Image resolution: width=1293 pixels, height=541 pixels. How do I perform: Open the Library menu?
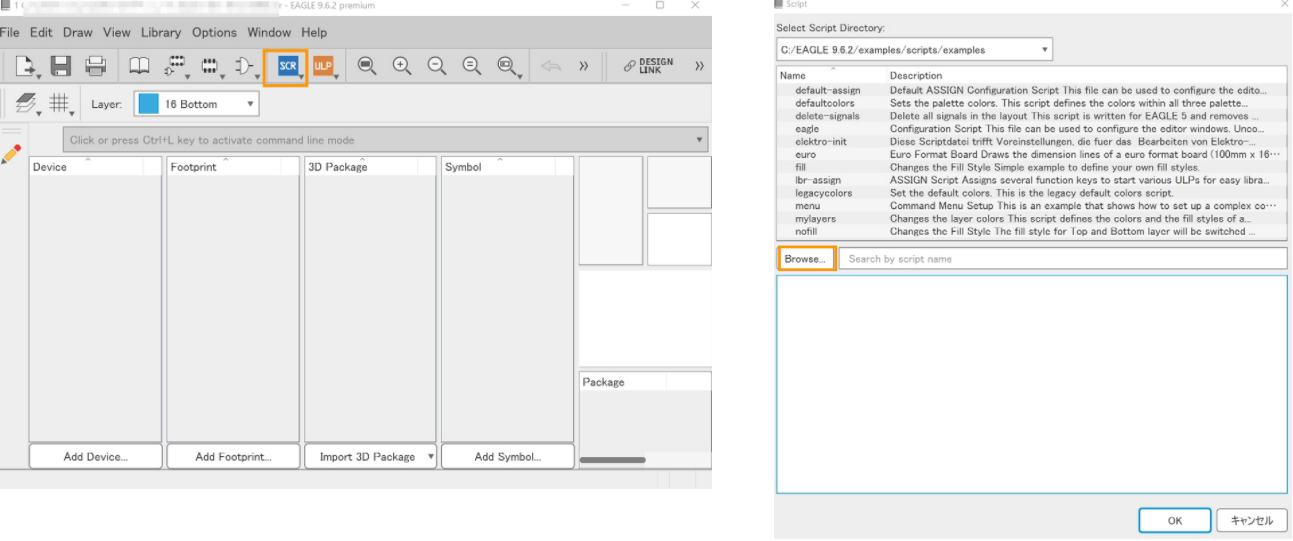[x=161, y=32]
